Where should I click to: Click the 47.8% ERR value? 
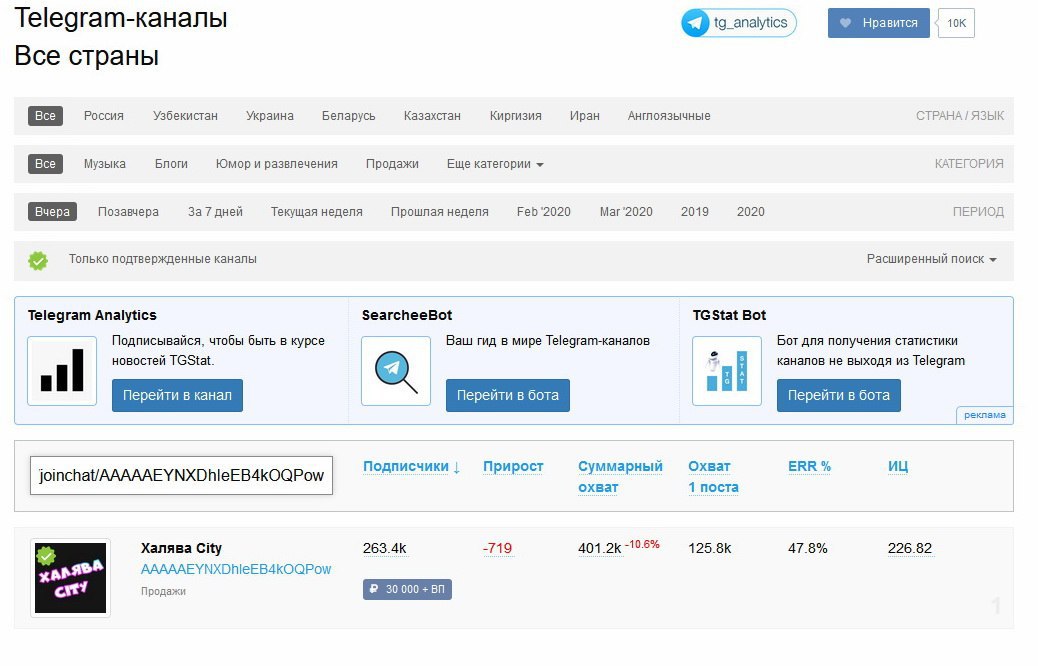[x=808, y=548]
